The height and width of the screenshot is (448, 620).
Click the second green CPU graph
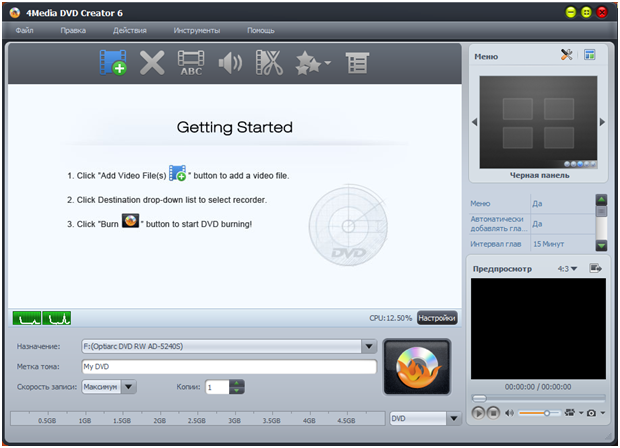[x=57, y=318]
